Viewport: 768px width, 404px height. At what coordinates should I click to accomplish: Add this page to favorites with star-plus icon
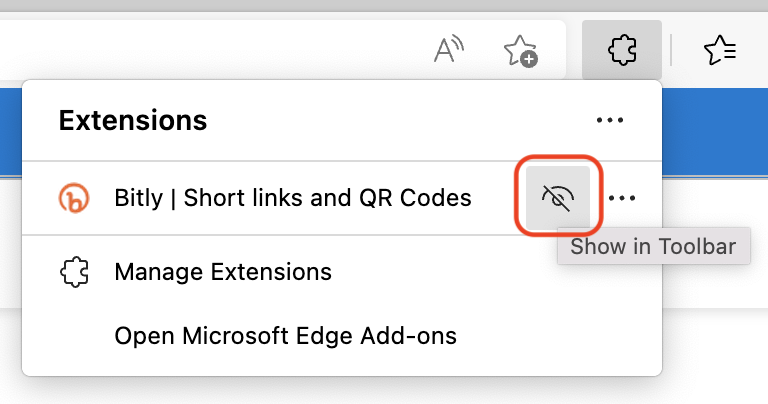click(x=521, y=50)
